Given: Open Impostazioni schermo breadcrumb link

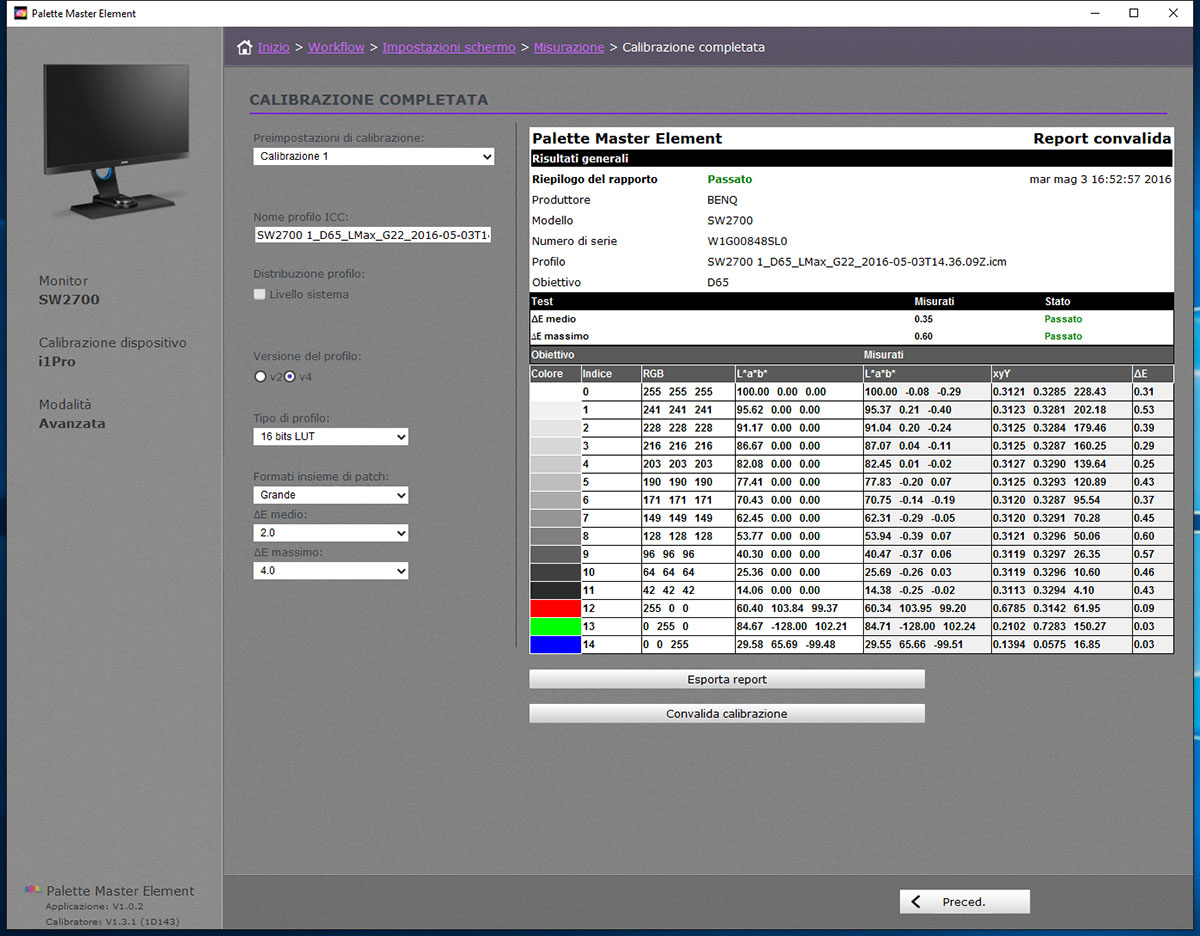Looking at the screenshot, I should click(x=449, y=48).
